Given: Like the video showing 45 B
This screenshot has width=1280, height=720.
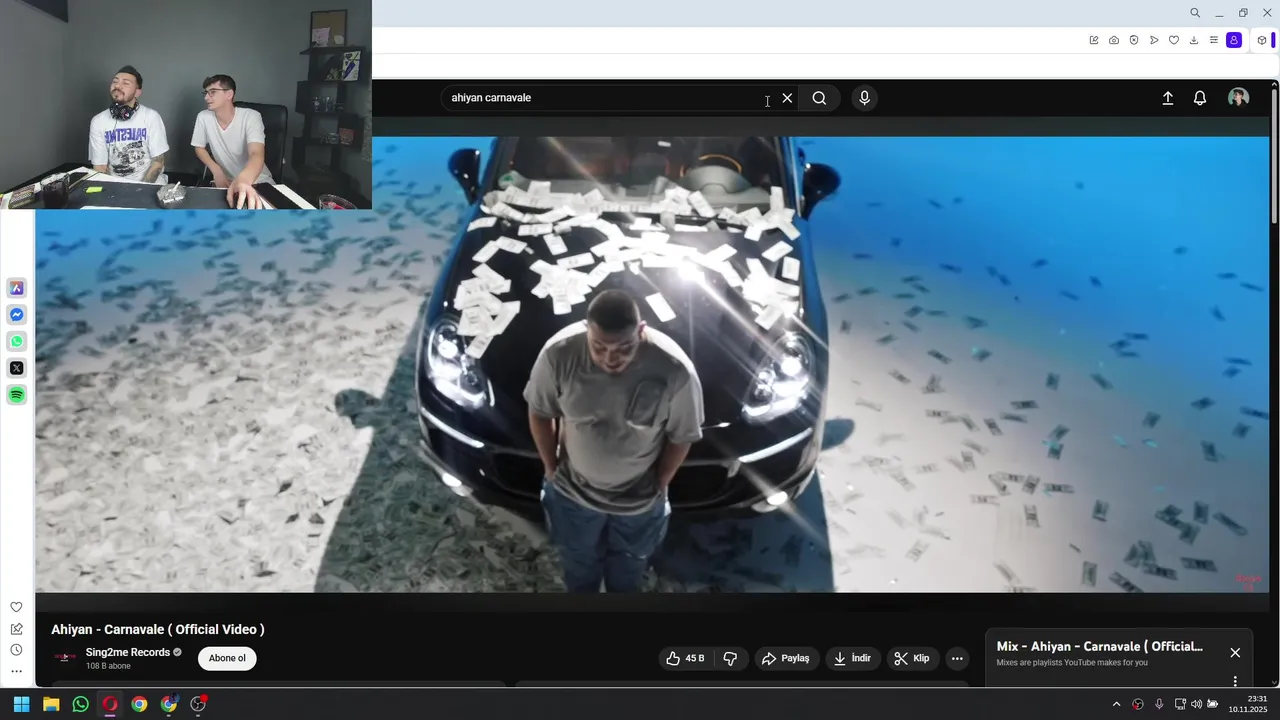Looking at the screenshot, I should coord(685,658).
